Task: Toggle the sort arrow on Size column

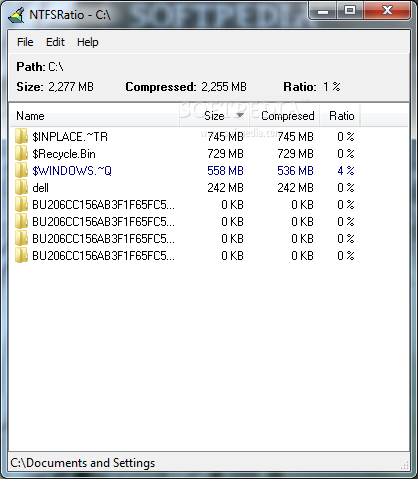Action: [240, 115]
